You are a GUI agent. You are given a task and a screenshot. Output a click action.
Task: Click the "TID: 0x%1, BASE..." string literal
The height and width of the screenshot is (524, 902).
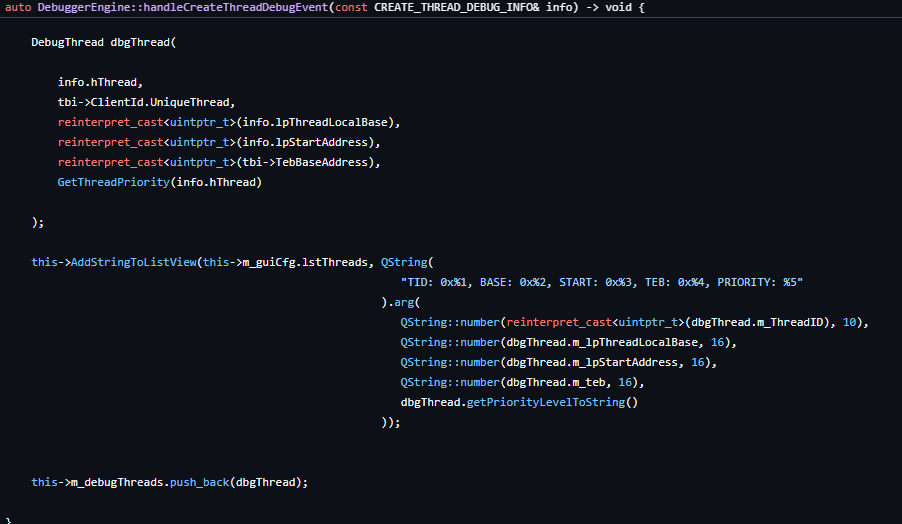pyautogui.click(x=602, y=282)
